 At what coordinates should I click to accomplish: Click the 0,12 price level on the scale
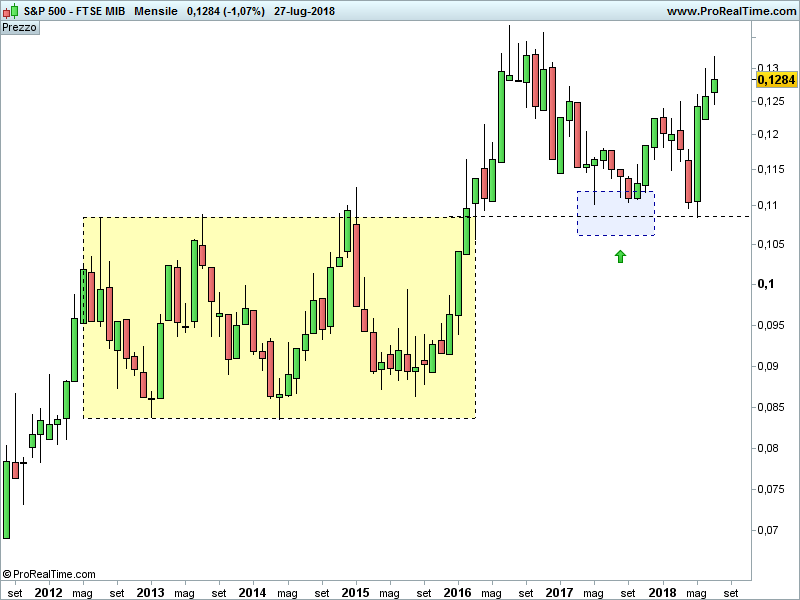[x=768, y=134]
